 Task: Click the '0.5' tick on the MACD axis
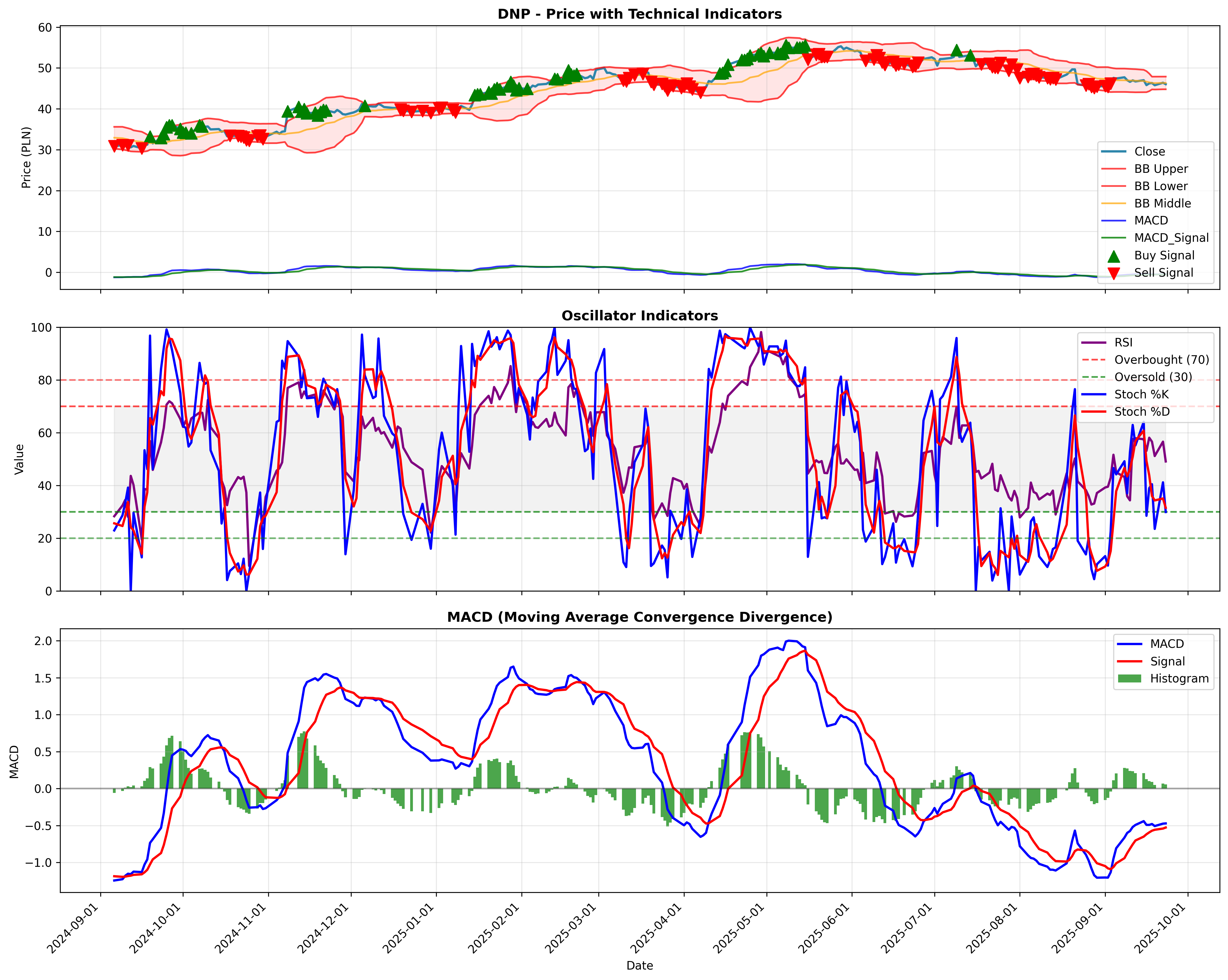pos(43,752)
